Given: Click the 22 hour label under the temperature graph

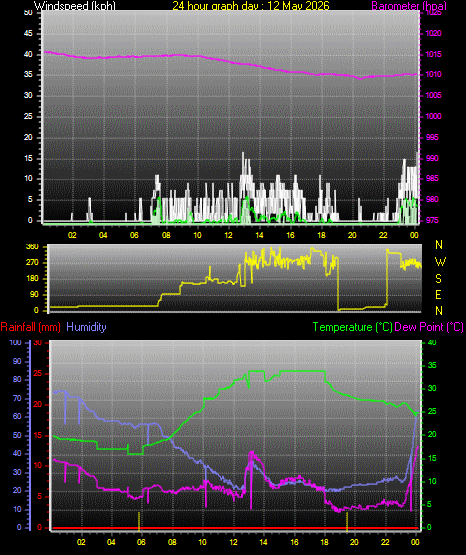Looking at the screenshot, I should 385,542.
